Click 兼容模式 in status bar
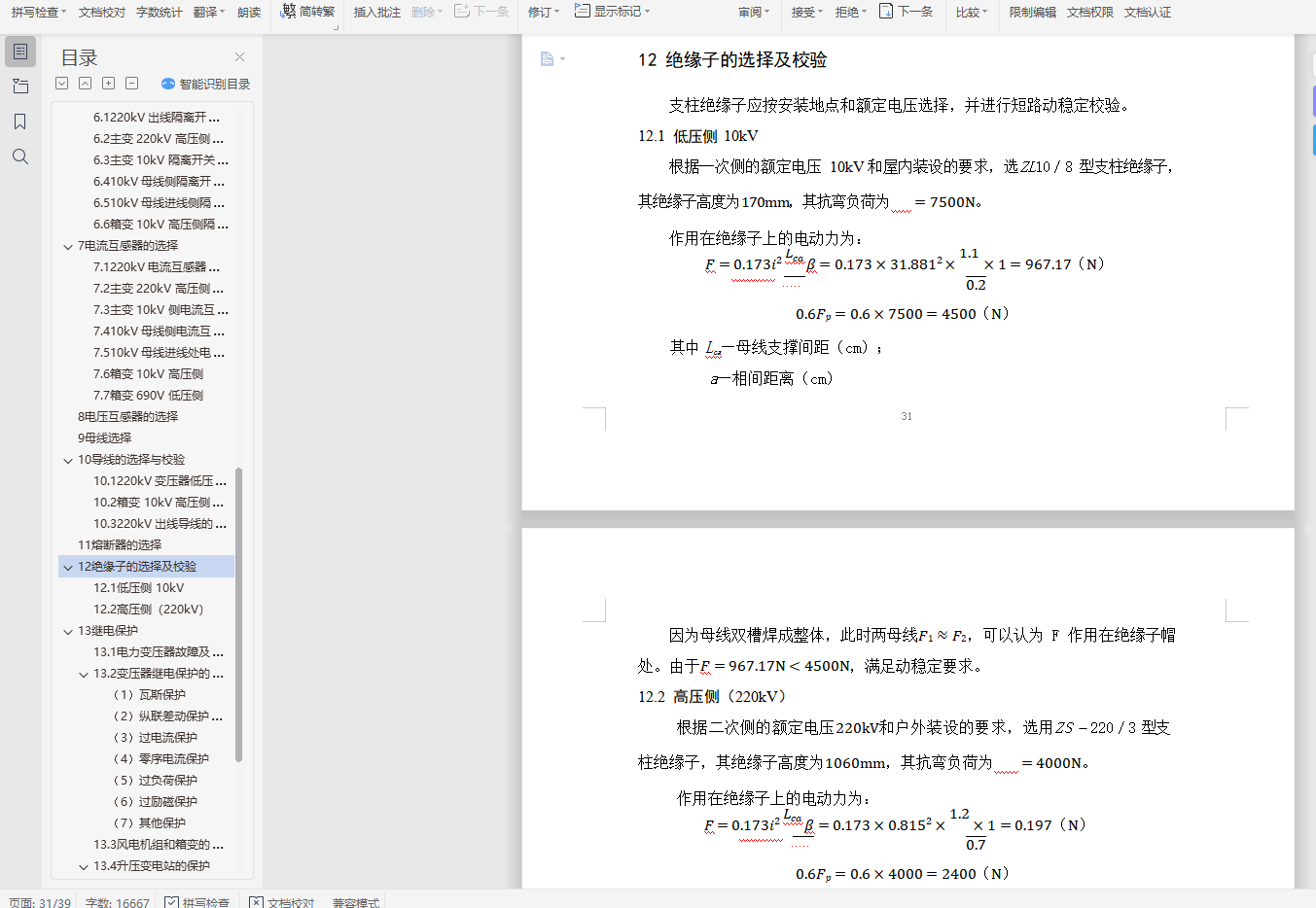This screenshot has height=908, width=1316. [x=356, y=902]
